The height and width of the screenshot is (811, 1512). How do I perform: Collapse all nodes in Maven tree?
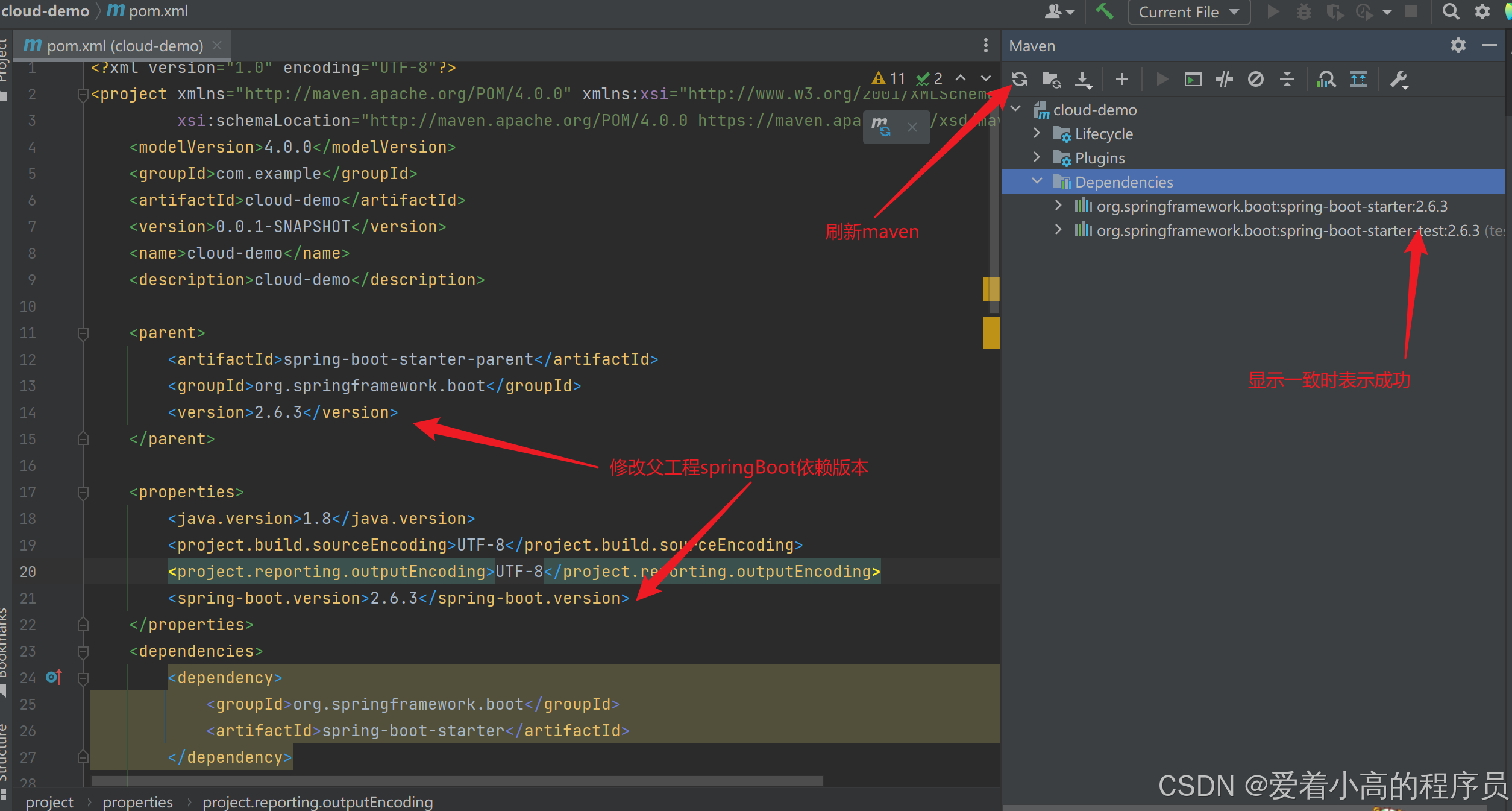pos(1287,79)
